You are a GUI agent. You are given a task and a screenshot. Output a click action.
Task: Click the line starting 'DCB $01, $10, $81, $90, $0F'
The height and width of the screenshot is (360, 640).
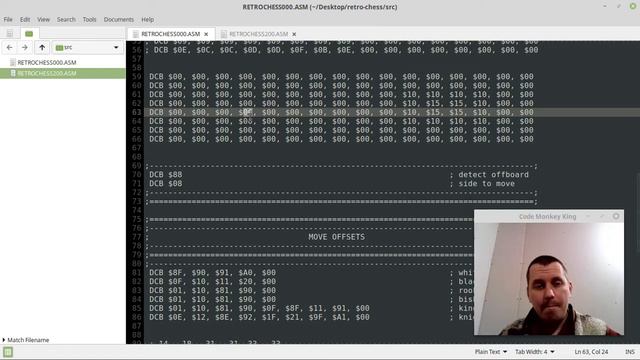click(259, 308)
